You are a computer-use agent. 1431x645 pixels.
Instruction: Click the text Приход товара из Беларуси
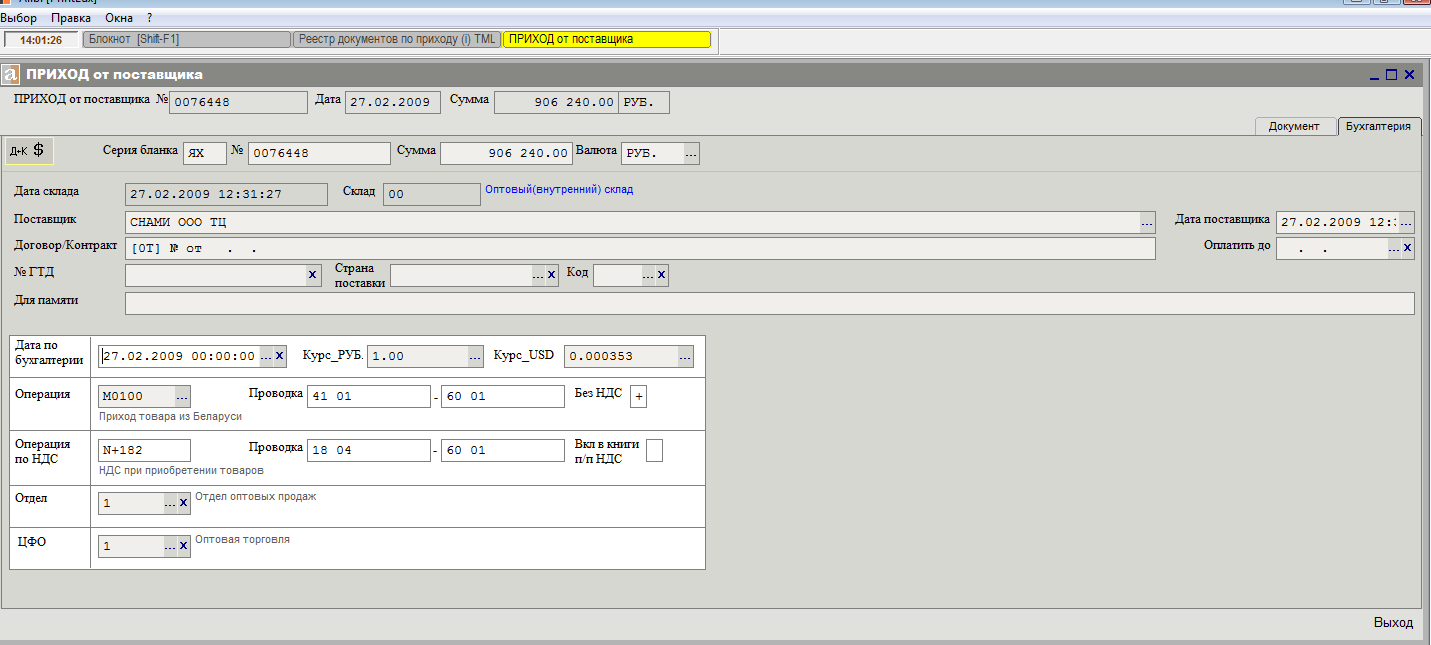pyautogui.click(x=171, y=416)
